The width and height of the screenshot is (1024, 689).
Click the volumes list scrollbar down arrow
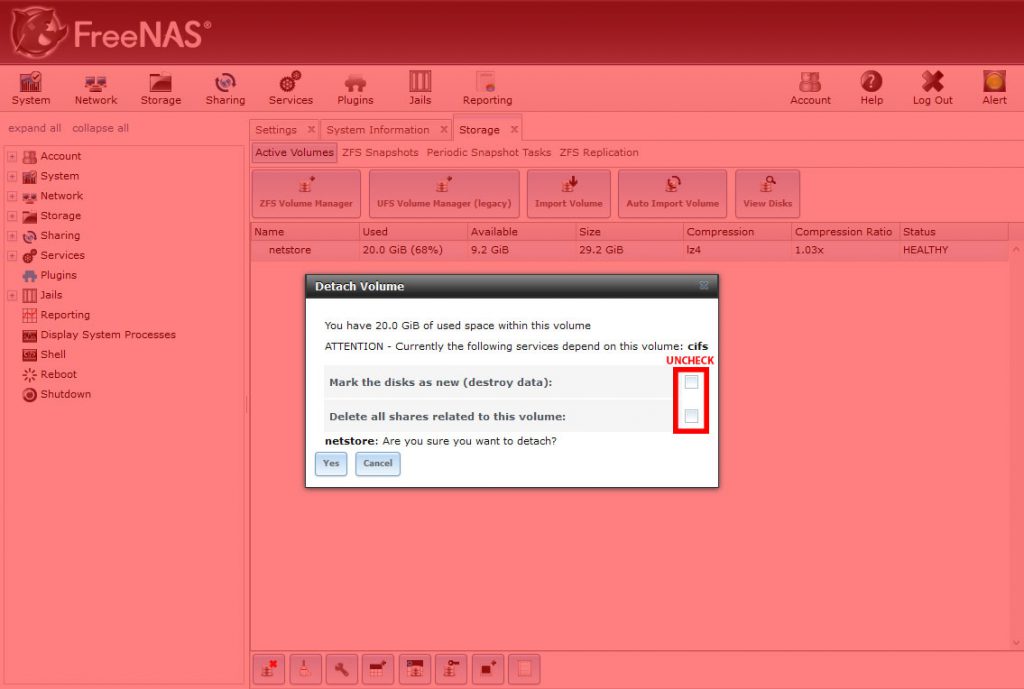(x=1016, y=643)
